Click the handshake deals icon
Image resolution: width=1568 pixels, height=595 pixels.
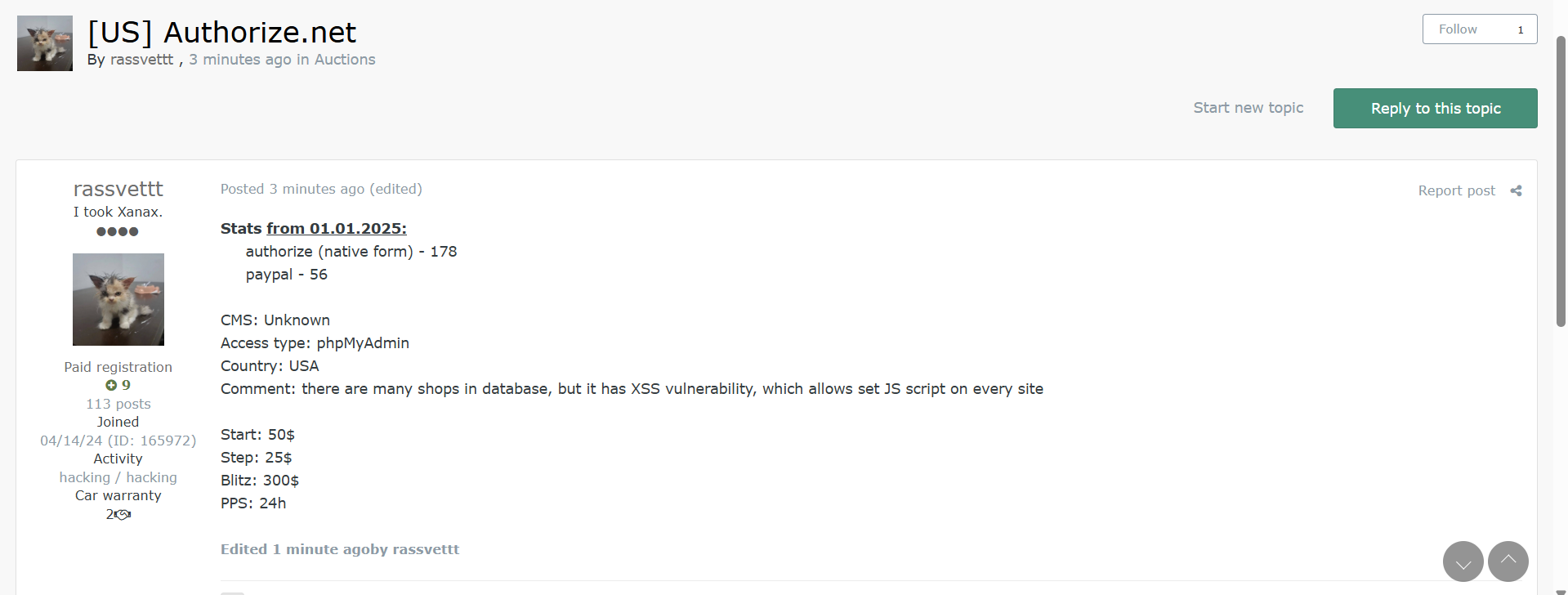[123, 514]
